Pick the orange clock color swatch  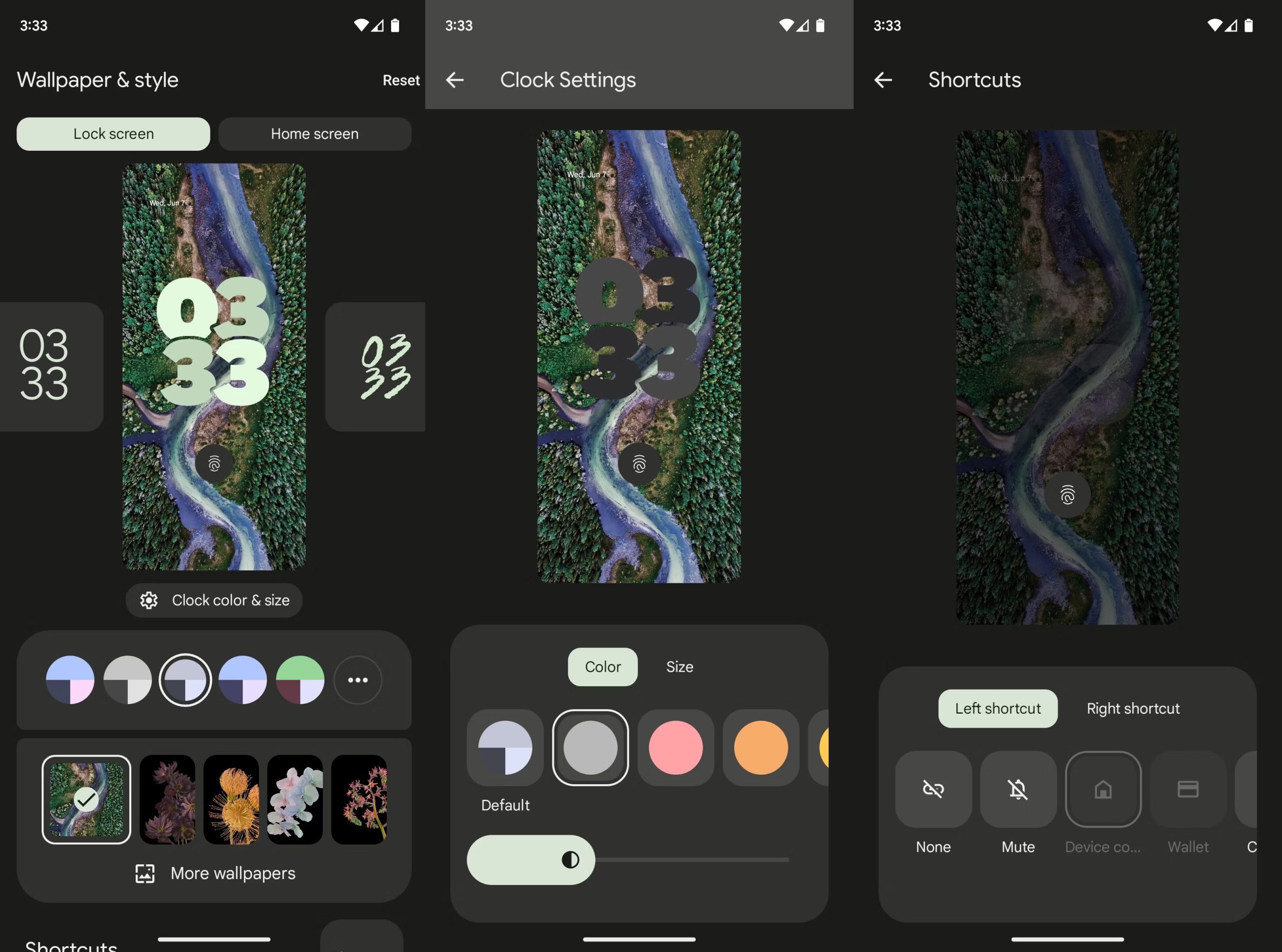761,747
